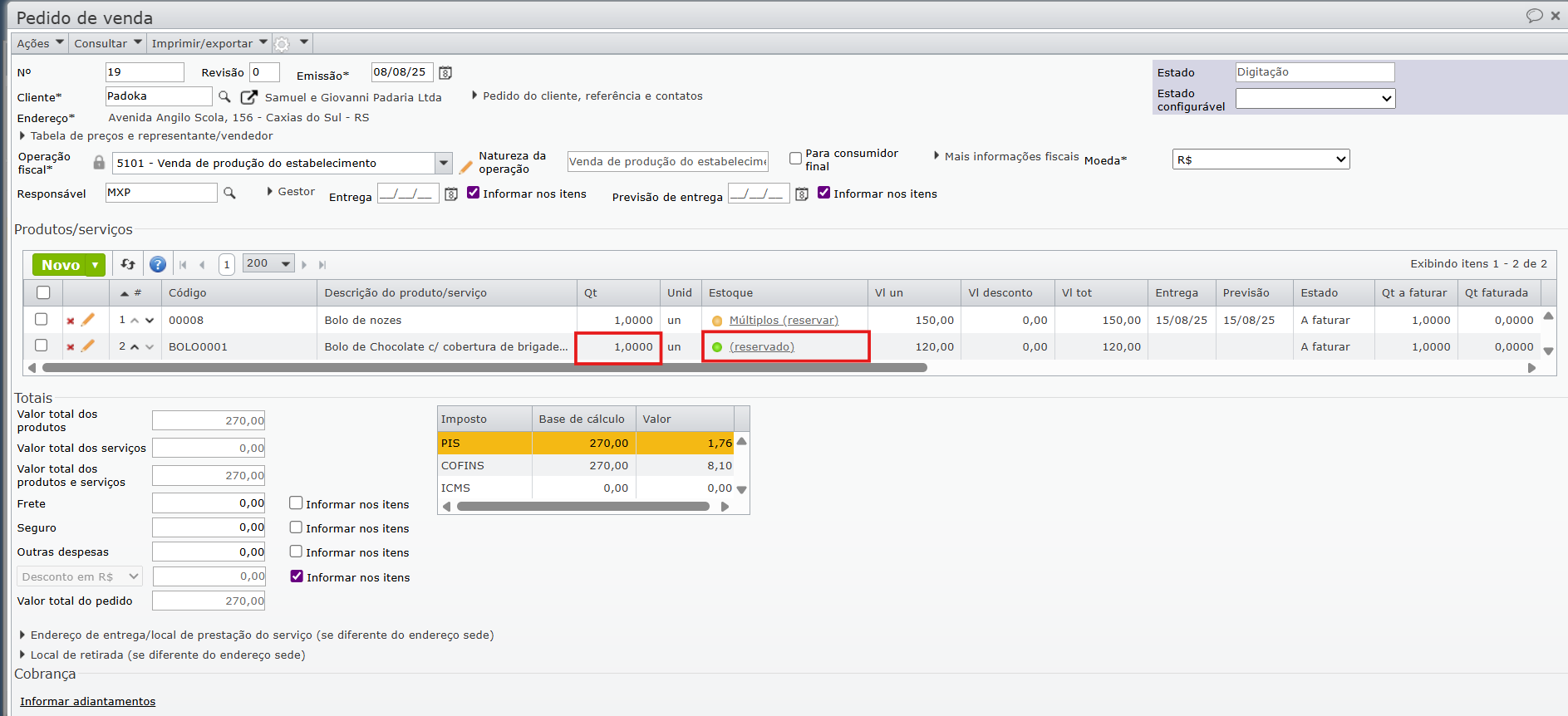This screenshot has height=716, width=1568.
Task: Delete the BOLO0001 item row
Action: pyautogui.click(x=71, y=347)
